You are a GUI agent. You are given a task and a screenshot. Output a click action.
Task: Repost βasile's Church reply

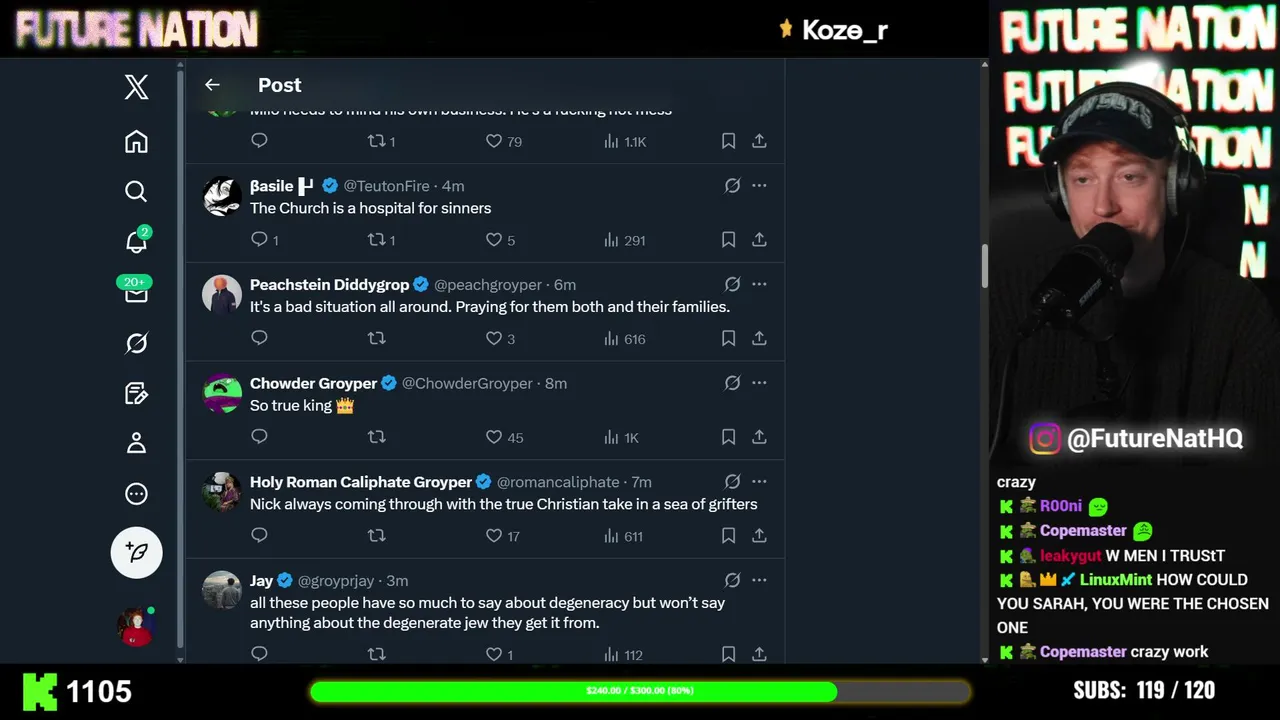click(377, 240)
